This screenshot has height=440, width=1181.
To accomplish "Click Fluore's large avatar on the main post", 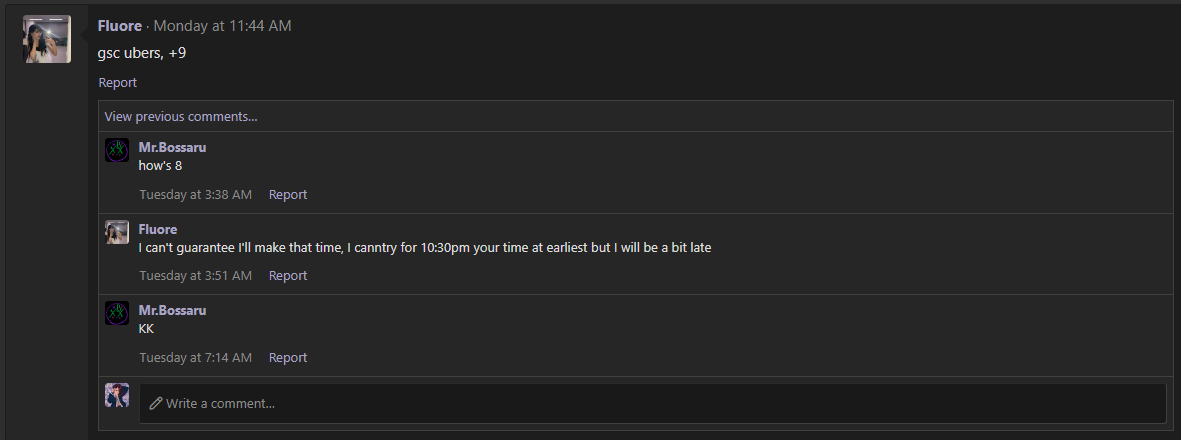I will (x=47, y=39).
